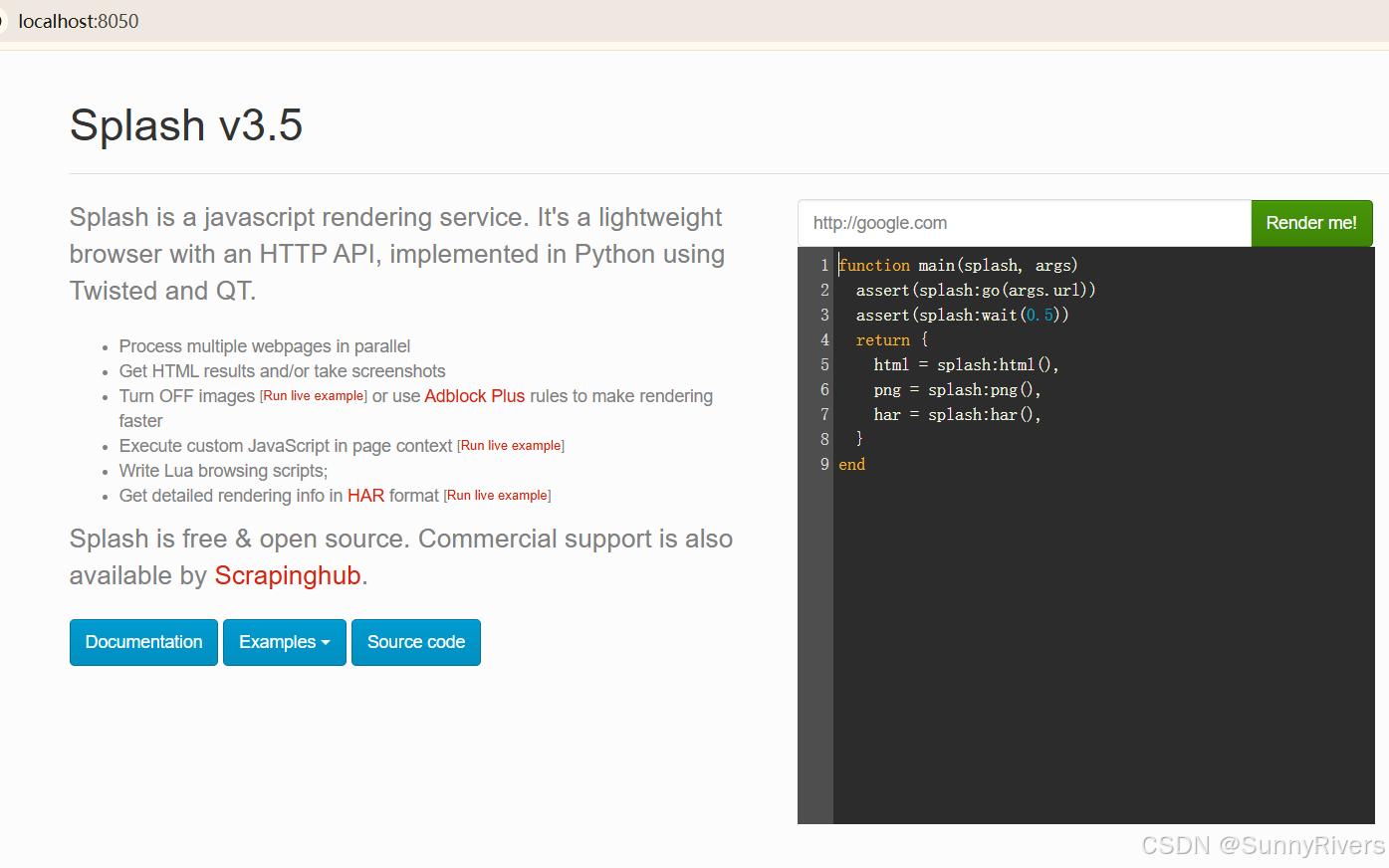Open the Adblock Plus link
The width and height of the screenshot is (1389, 868).
tap(474, 396)
